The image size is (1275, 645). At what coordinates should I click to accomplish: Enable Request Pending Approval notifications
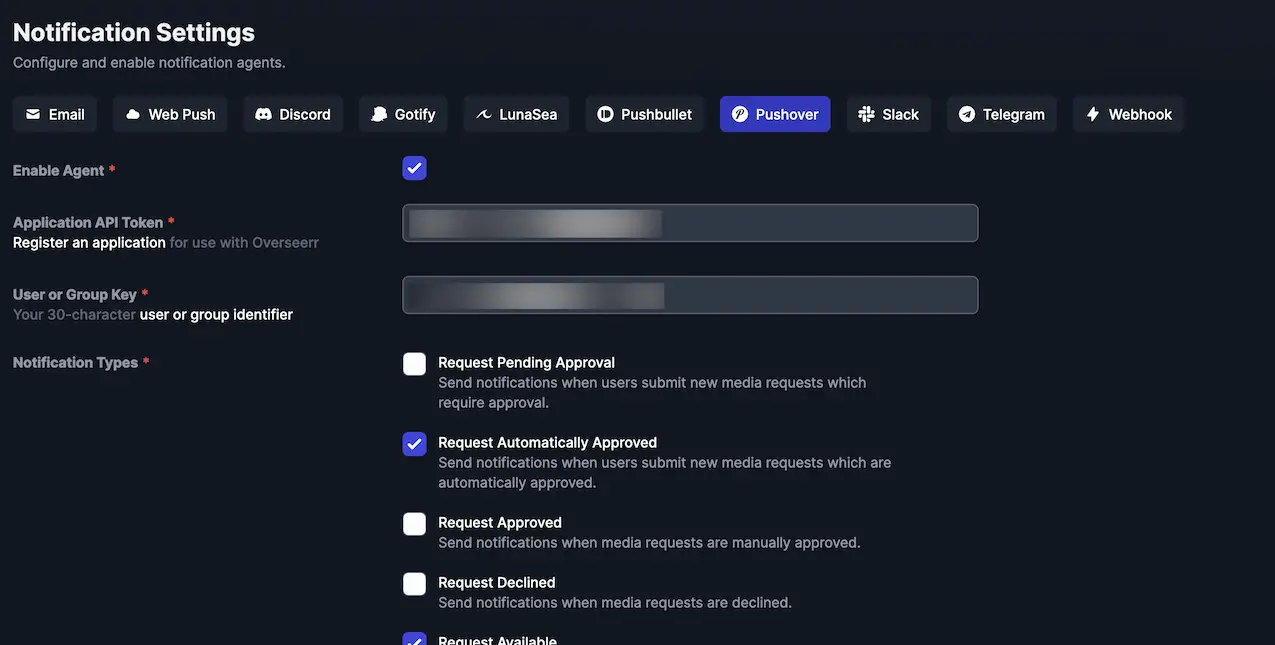(415, 364)
